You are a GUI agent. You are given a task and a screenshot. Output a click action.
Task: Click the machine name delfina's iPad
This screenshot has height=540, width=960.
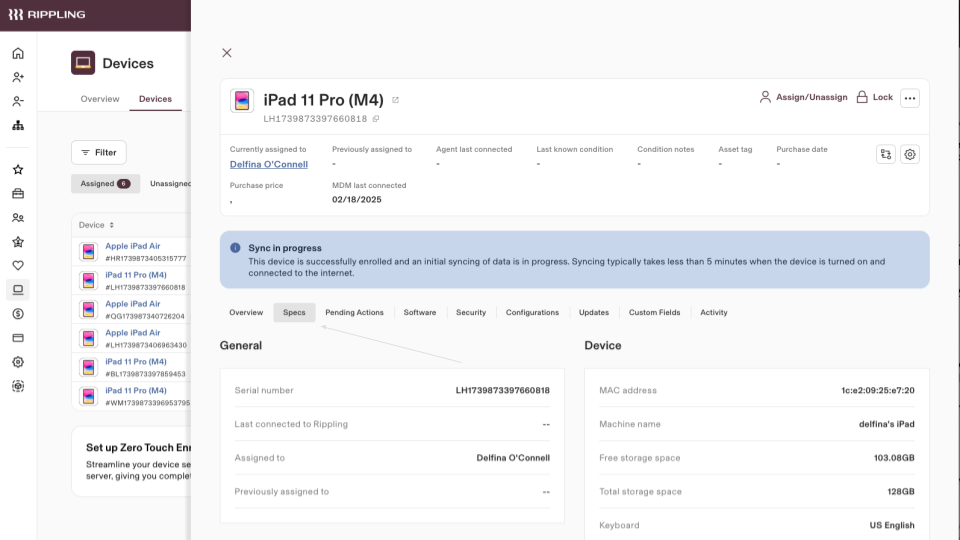(x=887, y=424)
